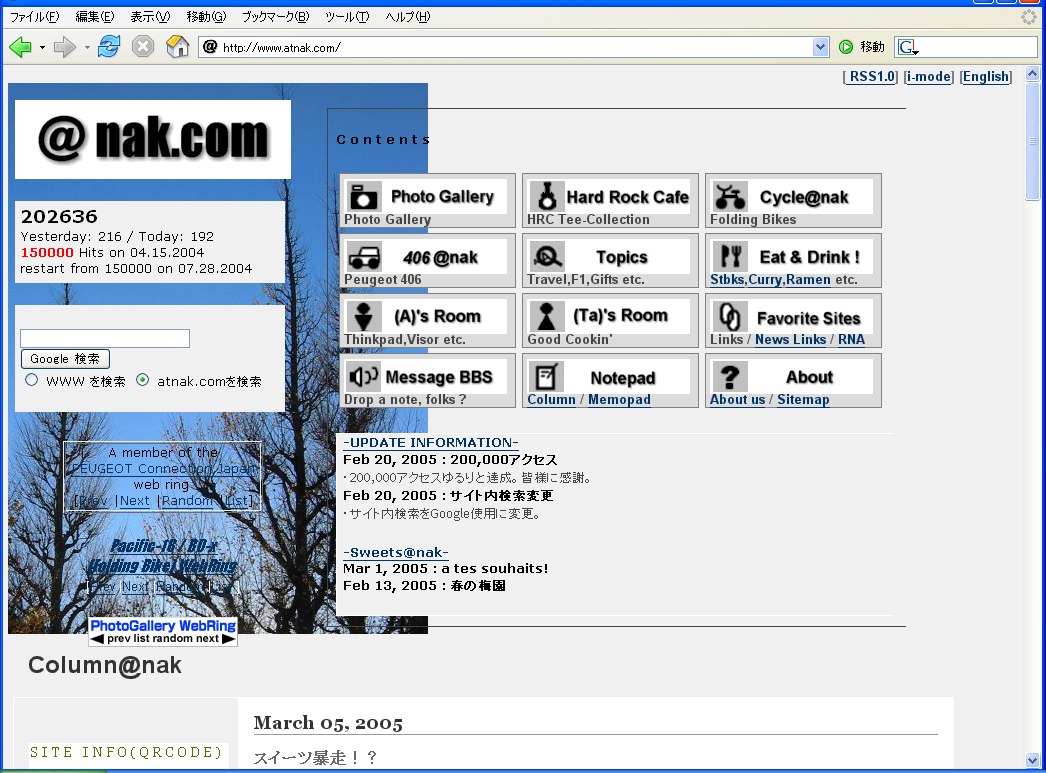The width and height of the screenshot is (1046, 773).
Task: Open the ツール(T) menu
Action: pos(348,17)
